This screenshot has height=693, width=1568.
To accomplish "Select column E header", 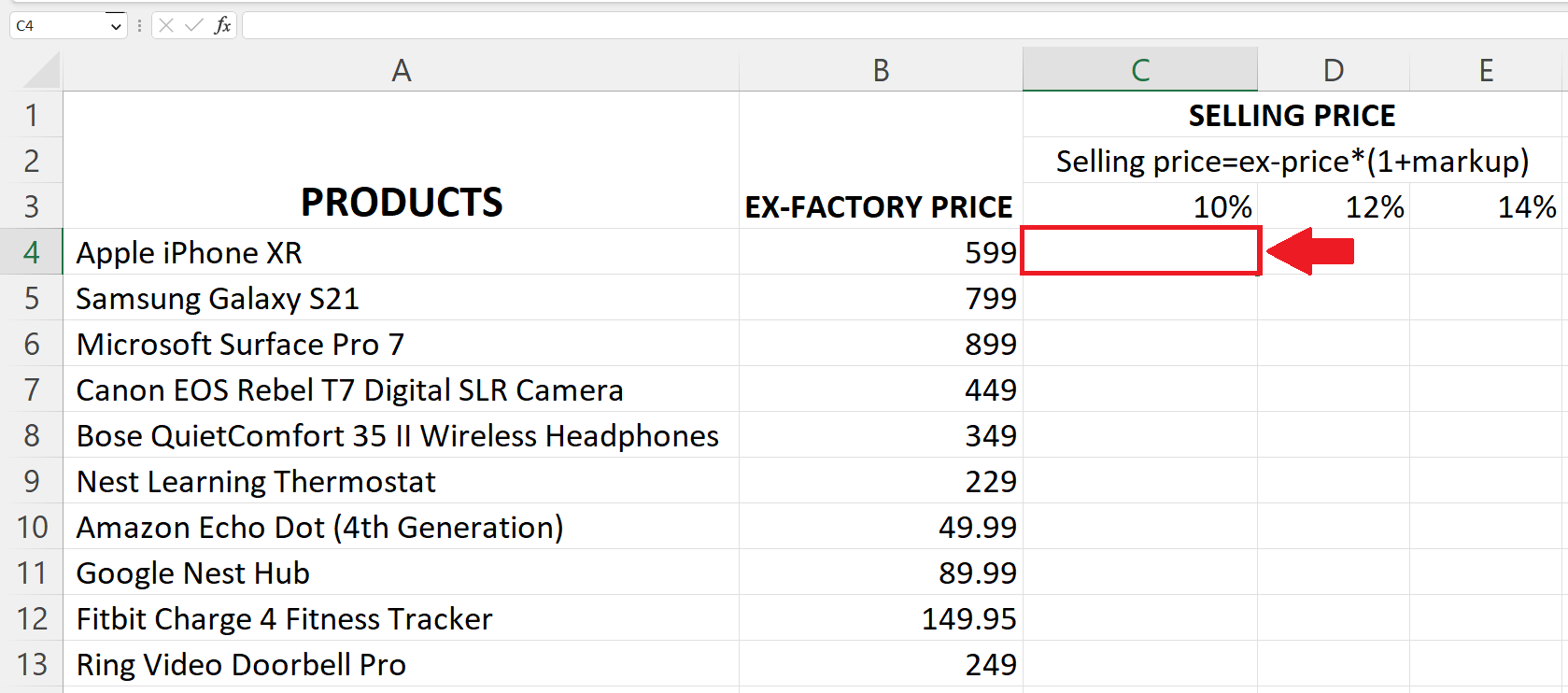I will tap(1487, 70).
